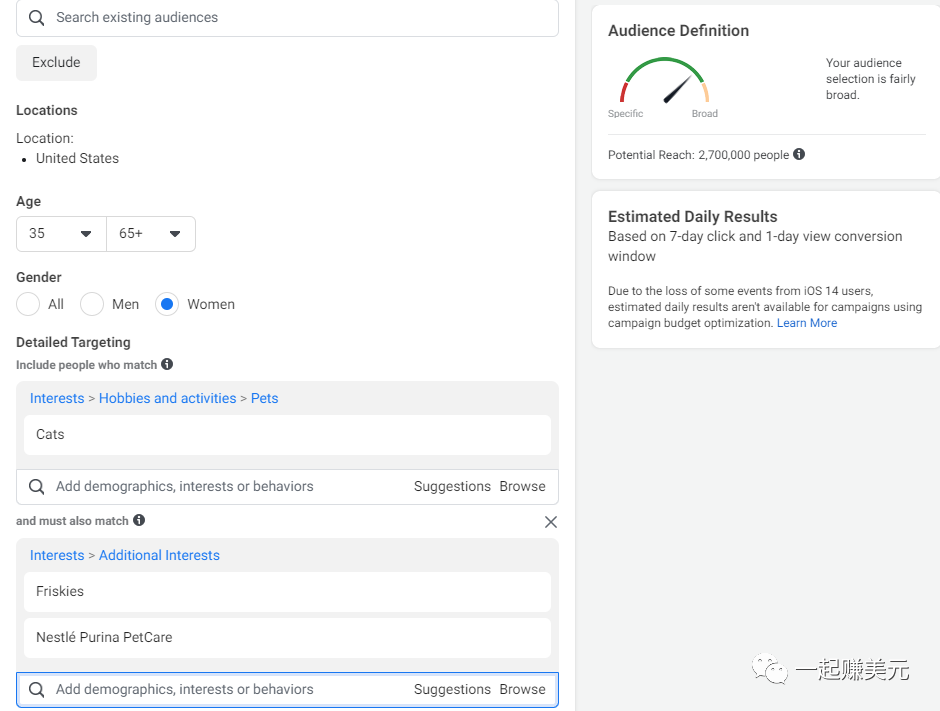Click search icon in second detailed targeting field
Image resolution: width=940 pixels, height=711 pixels.
37,690
